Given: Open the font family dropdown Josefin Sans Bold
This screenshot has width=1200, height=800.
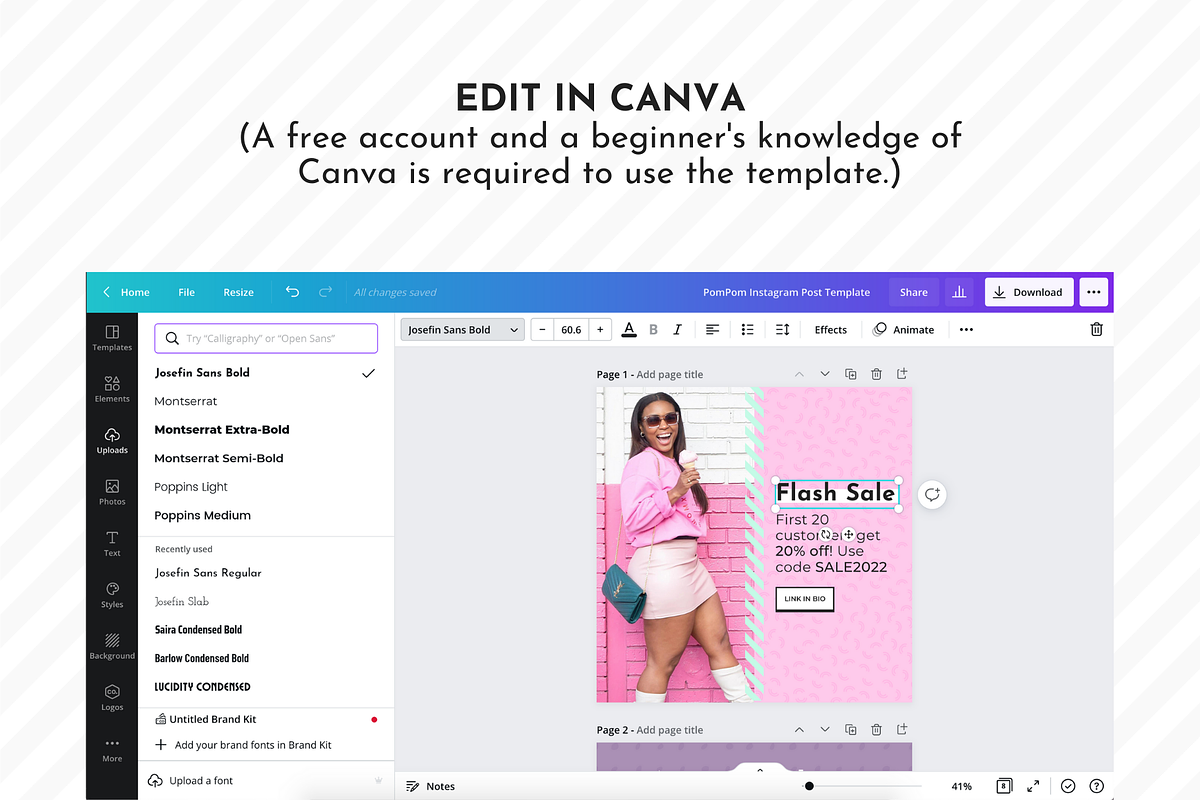Looking at the screenshot, I should coord(463,330).
